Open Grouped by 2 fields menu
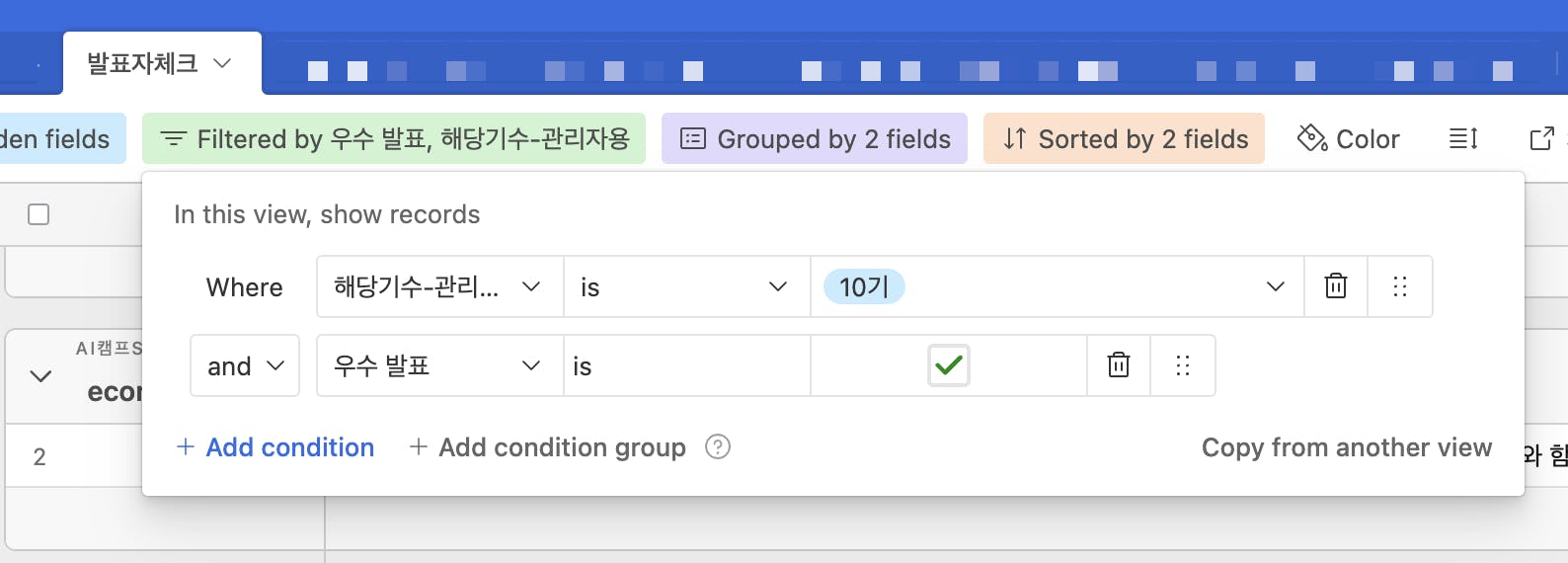1568x563 pixels. 815,139
